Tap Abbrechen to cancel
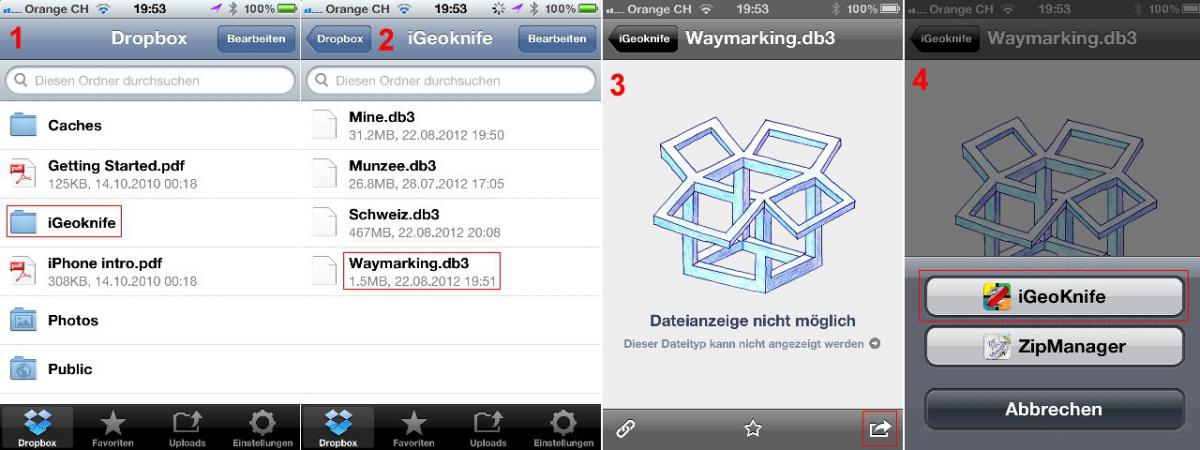The height and width of the screenshot is (450, 1200). tap(1052, 409)
